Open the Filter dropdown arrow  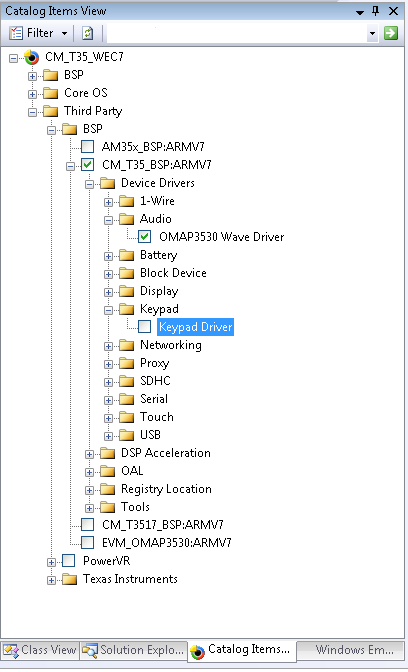tap(64, 33)
